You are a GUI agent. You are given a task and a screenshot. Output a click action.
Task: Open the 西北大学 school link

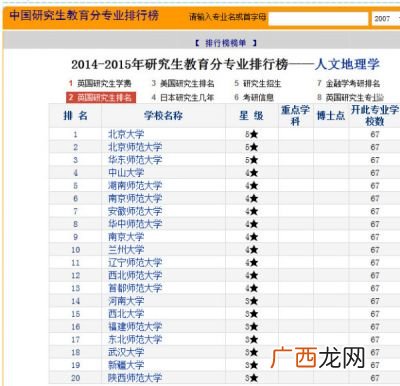[126, 314]
